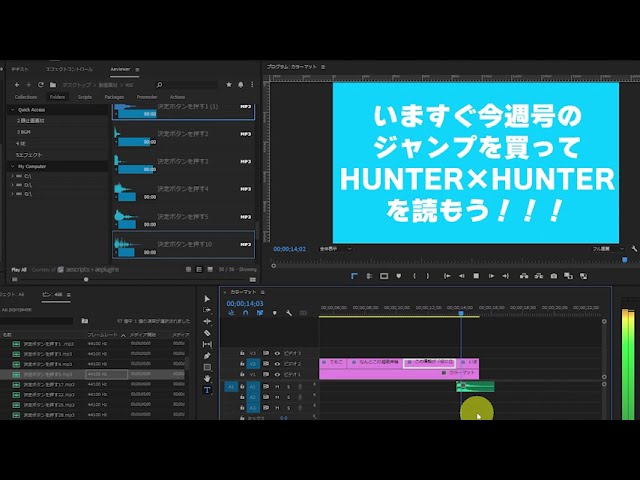The height and width of the screenshot is (480, 640).
Task: Toggle linked selection in timeline header
Action: coord(260,313)
